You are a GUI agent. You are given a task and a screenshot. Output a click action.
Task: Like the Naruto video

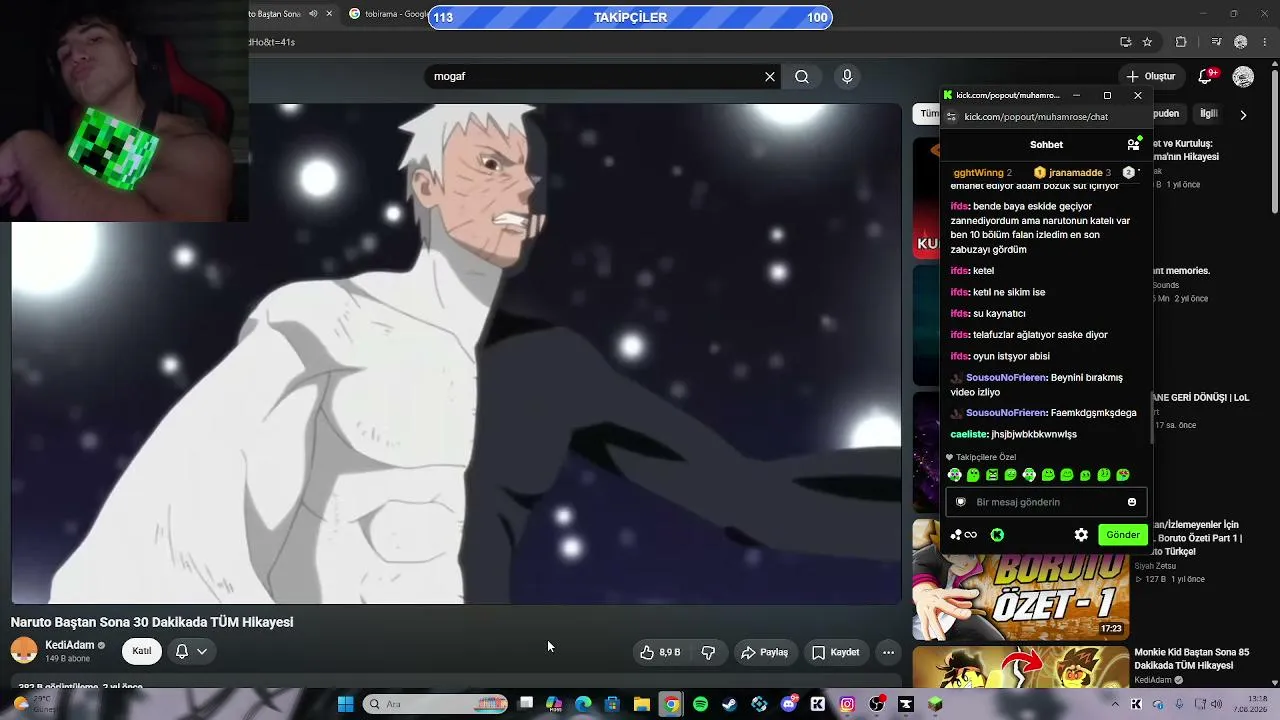click(660, 652)
